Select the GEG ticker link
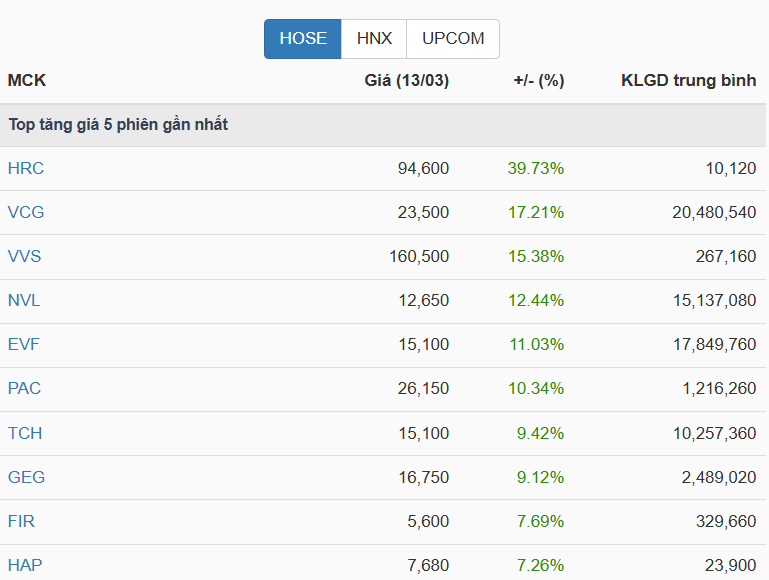The width and height of the screenshot is (769, 580). (x=27, y=477)
